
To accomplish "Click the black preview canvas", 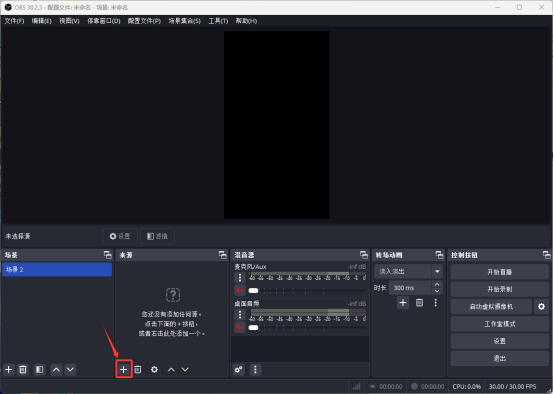I will point(277,125).
